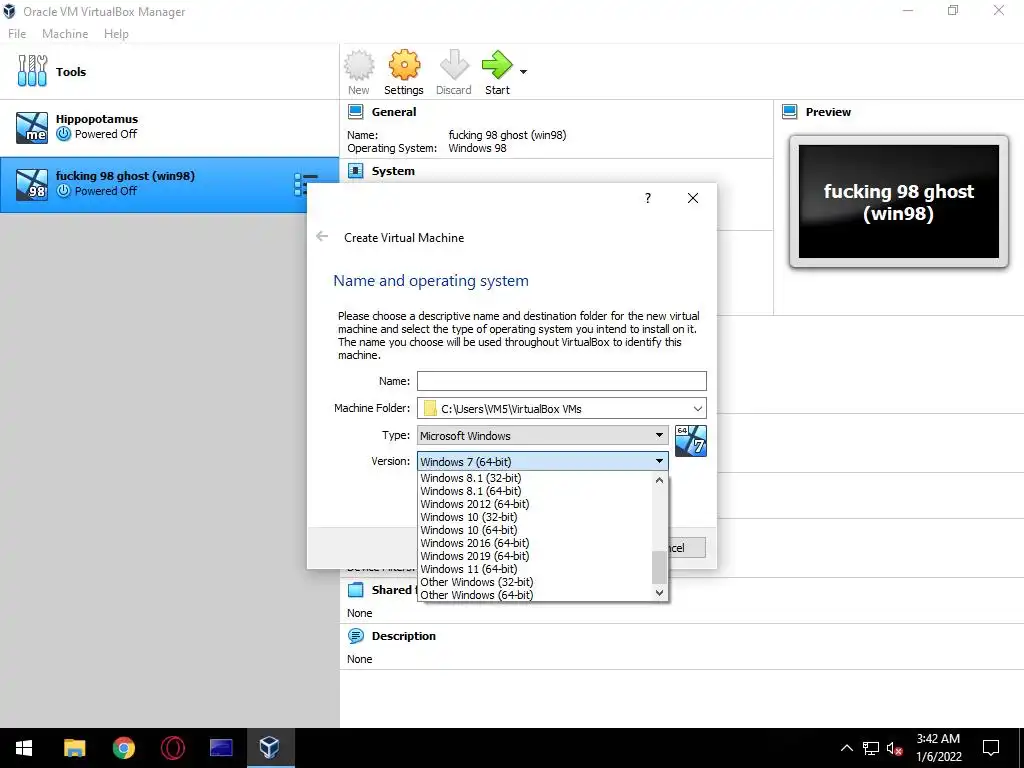Expand the Machine Folder dropdown

[x=697, y=409]
